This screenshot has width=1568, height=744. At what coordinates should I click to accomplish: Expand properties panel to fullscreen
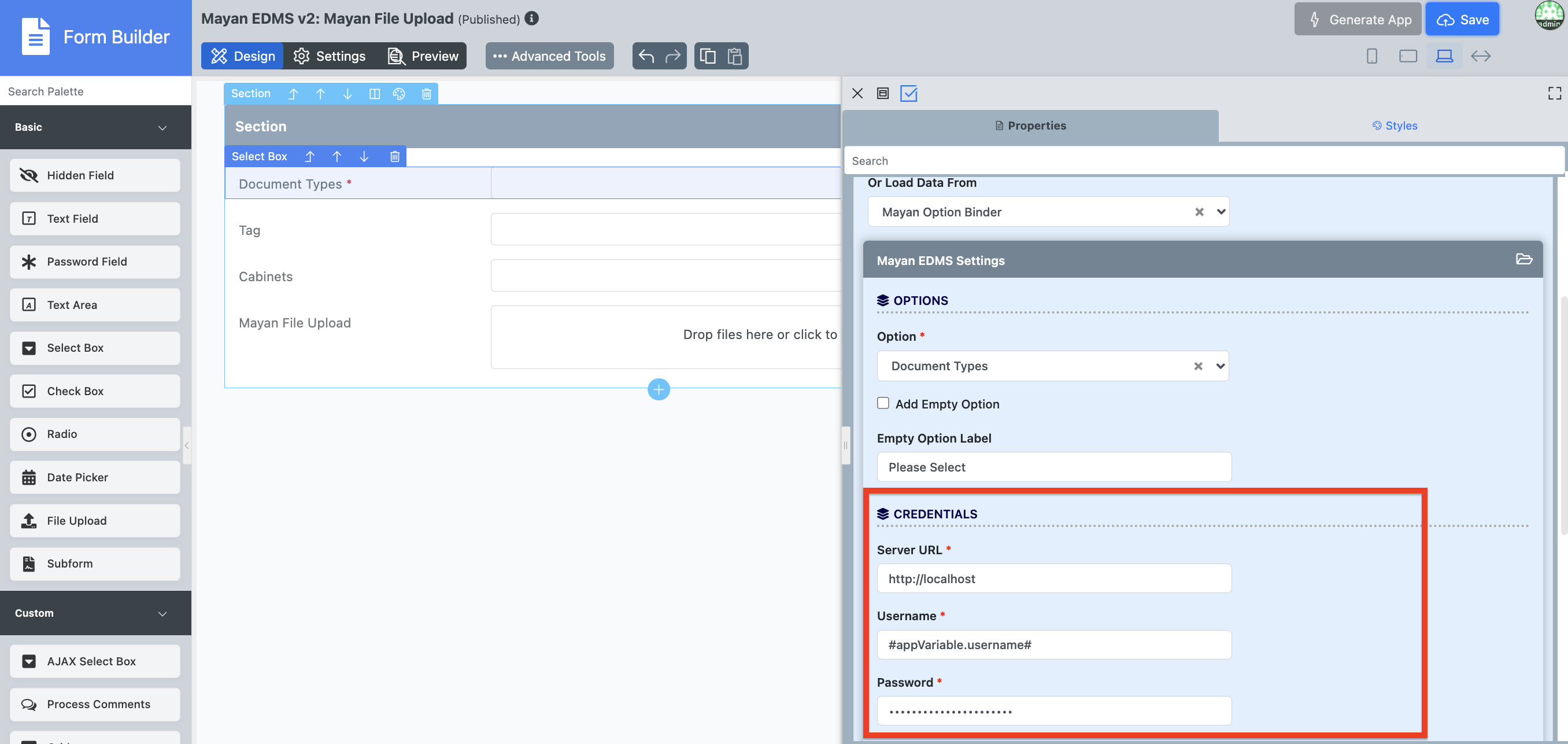tap(1554, 93)
